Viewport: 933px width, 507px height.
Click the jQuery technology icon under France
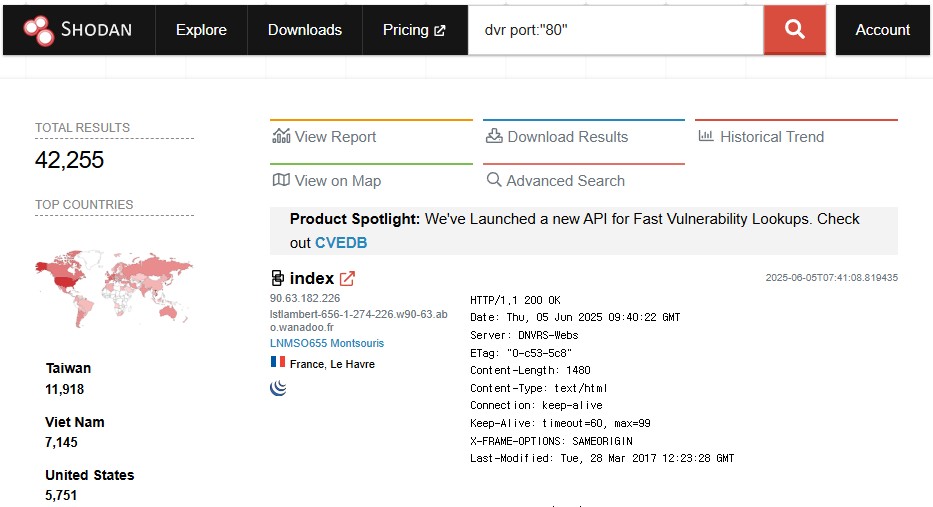278,388
